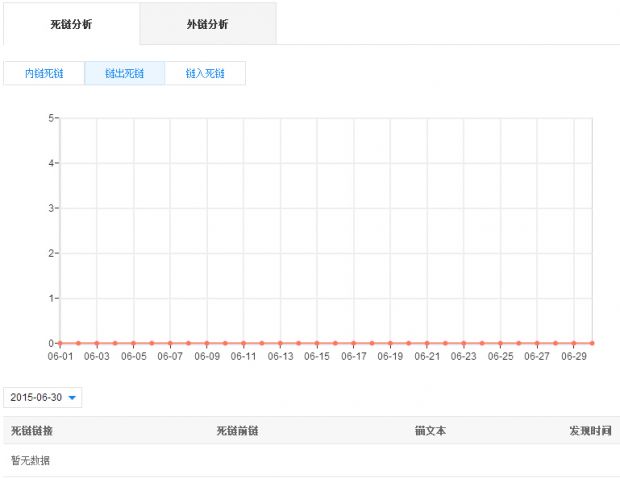Click the chart data point for 06-01

[x=60, y=343]
